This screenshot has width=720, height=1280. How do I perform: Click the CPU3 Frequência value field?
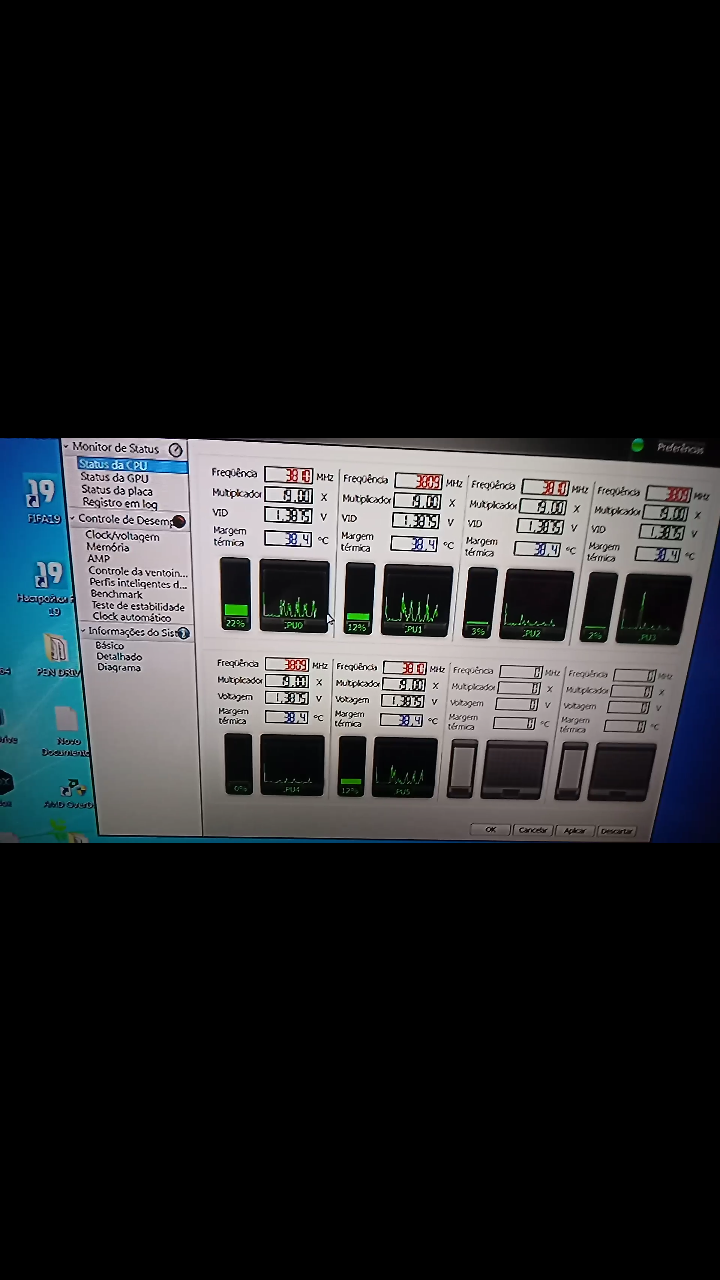click(x=668, y=493)
